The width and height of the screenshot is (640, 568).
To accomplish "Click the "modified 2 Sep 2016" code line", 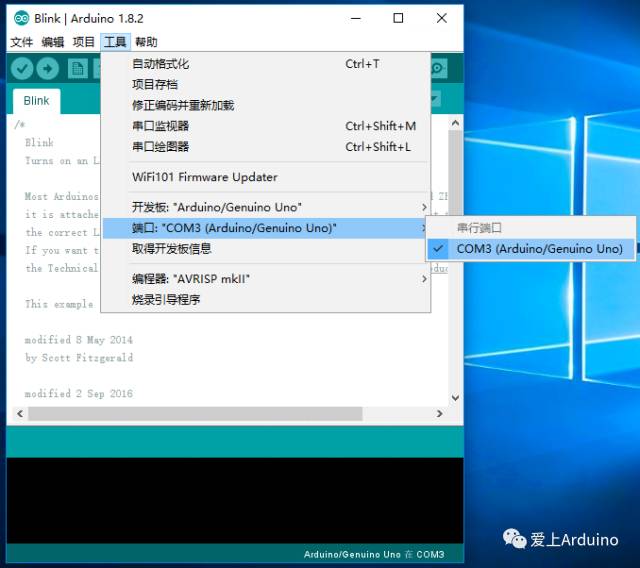I will [79, 394].
